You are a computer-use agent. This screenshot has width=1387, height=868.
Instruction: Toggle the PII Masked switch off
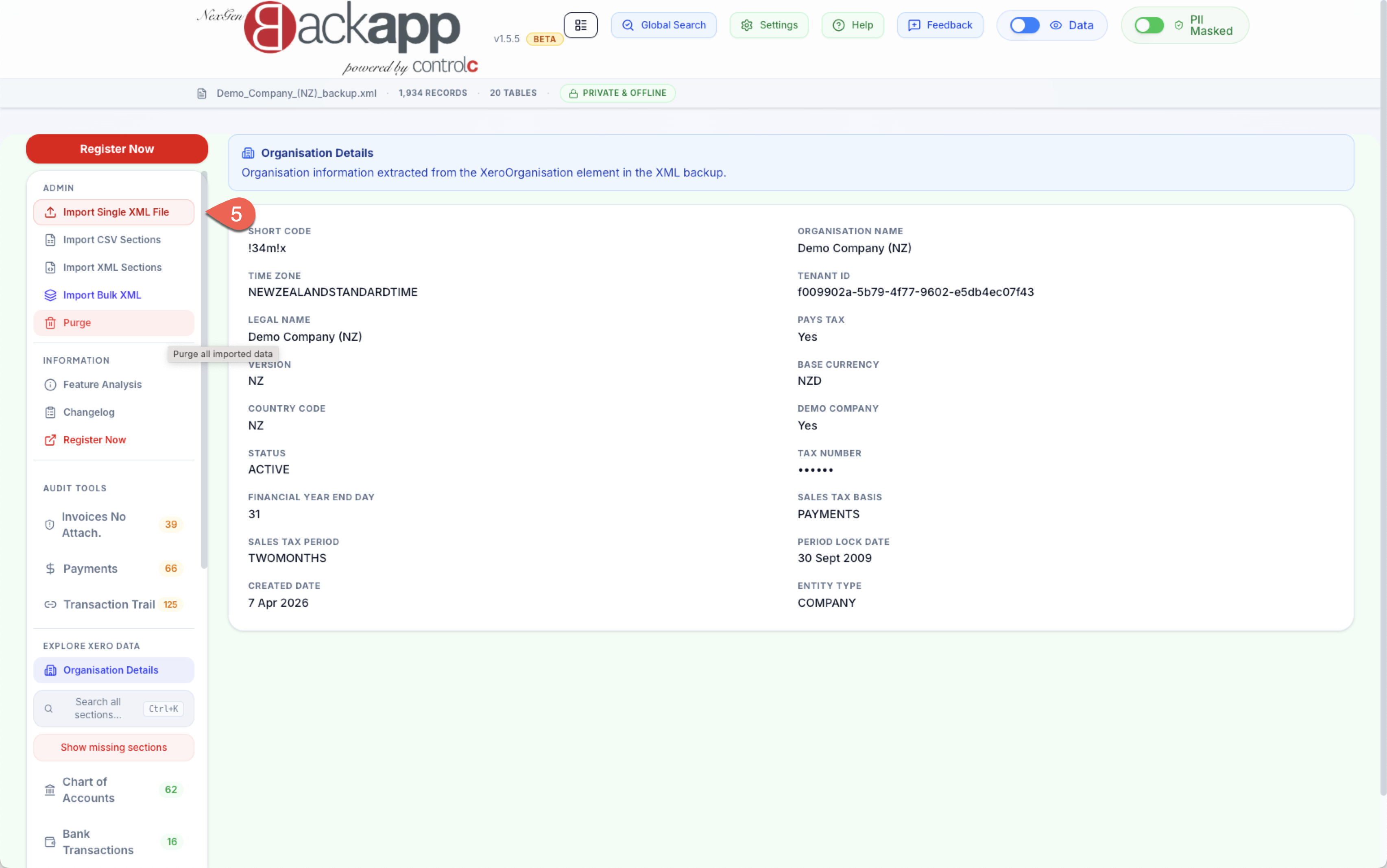pyautogui.click(x=1149, y=25)
